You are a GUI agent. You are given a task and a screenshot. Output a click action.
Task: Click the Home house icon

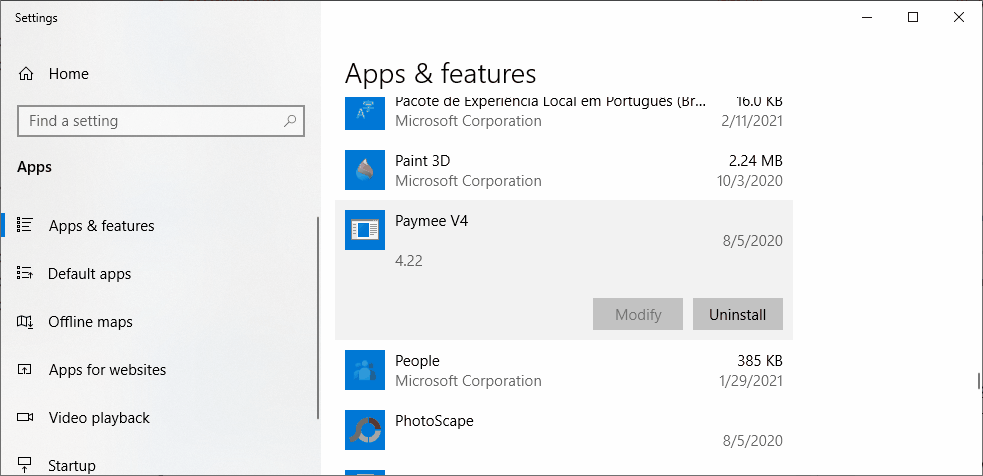[x=26, y=74]
